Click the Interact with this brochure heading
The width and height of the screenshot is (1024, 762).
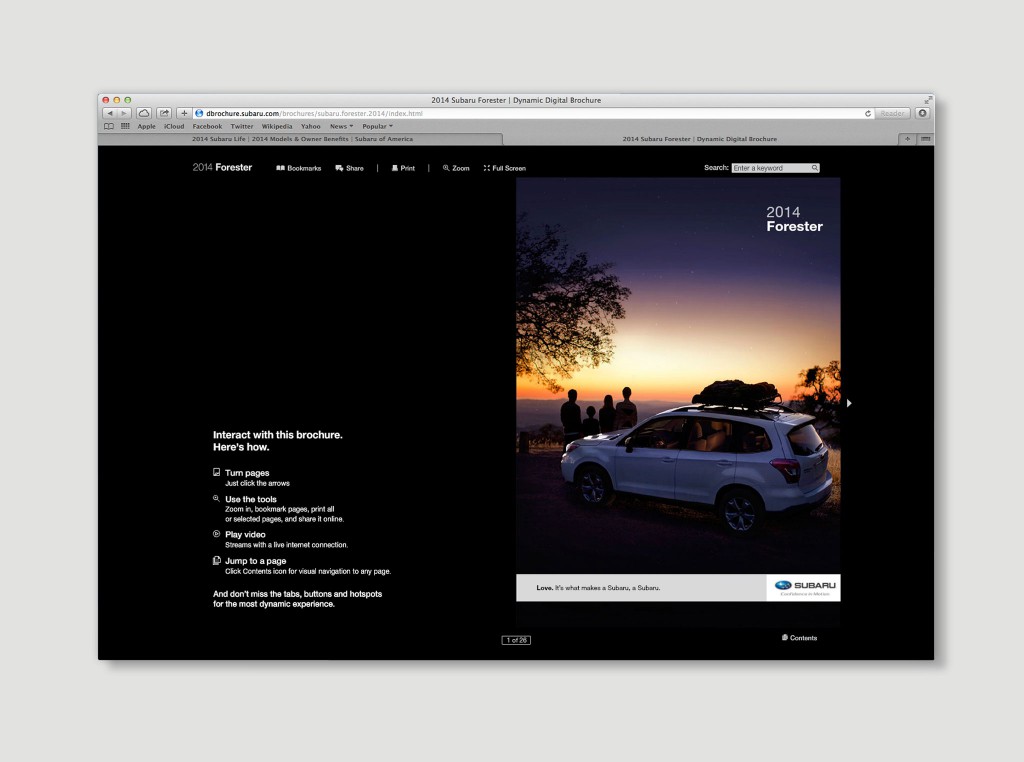[x=278, y=441]
